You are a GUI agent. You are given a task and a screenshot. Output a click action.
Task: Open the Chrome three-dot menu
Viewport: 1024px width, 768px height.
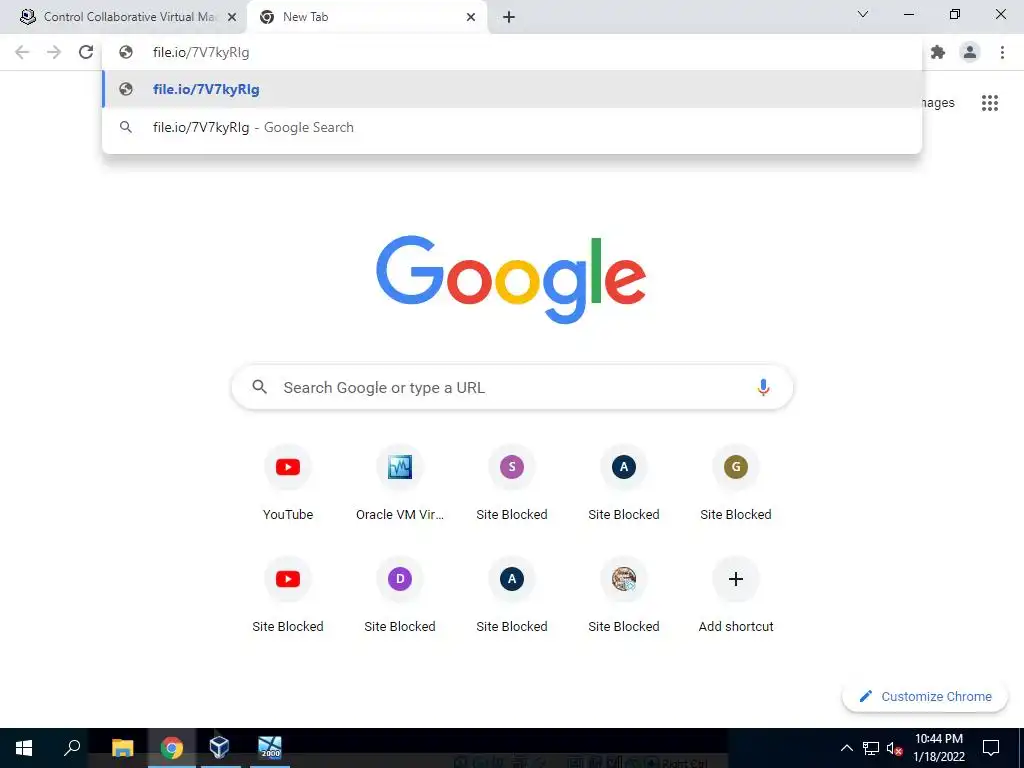coord(1002,52)
